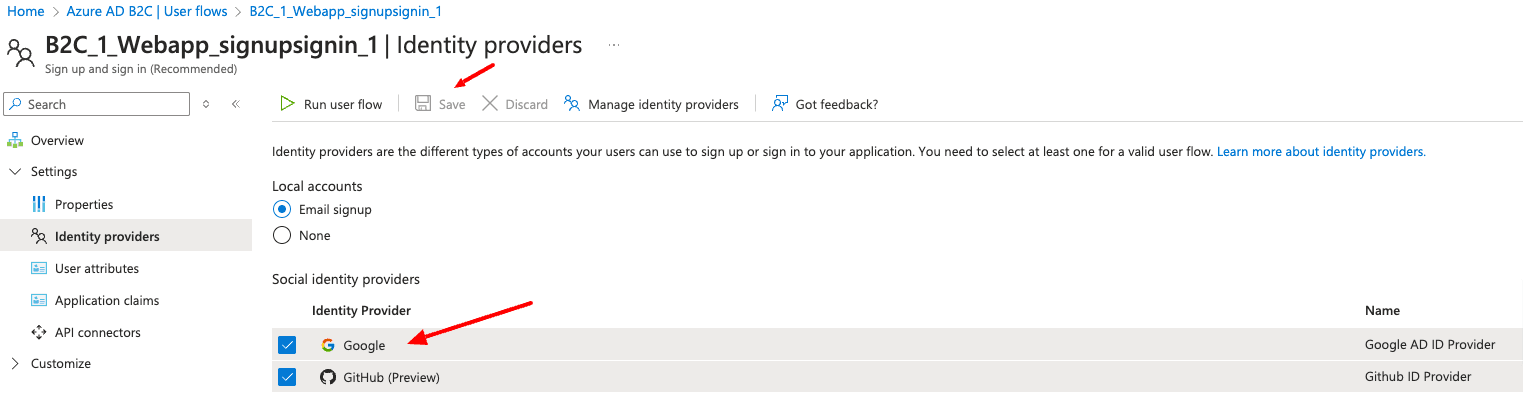Uncheck the GitHub (Preview) checkbox
This screenshot has width=1523, height=393.
click(x=287, y=377)
